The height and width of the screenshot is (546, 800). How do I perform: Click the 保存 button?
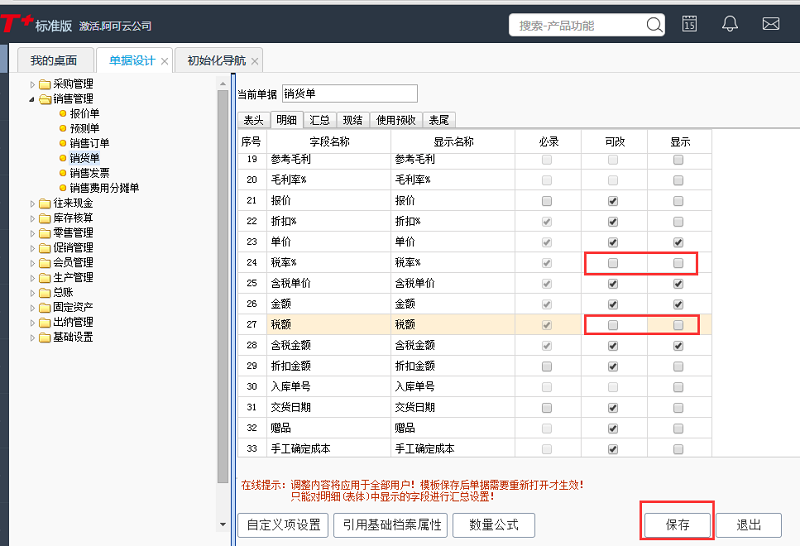[677, 525]
